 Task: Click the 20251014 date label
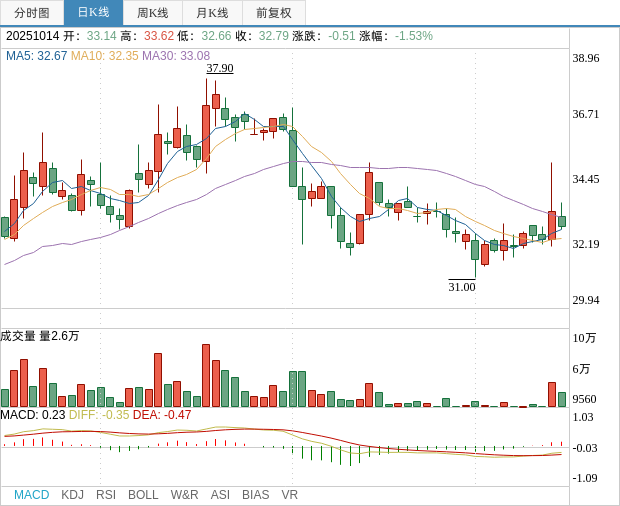(x=32, y=36)
